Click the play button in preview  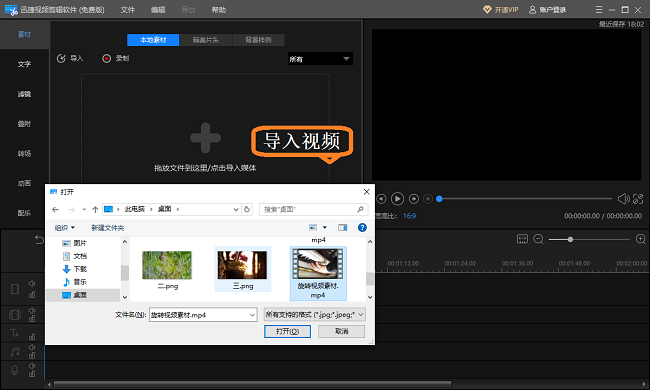click(x=397, y=199)
